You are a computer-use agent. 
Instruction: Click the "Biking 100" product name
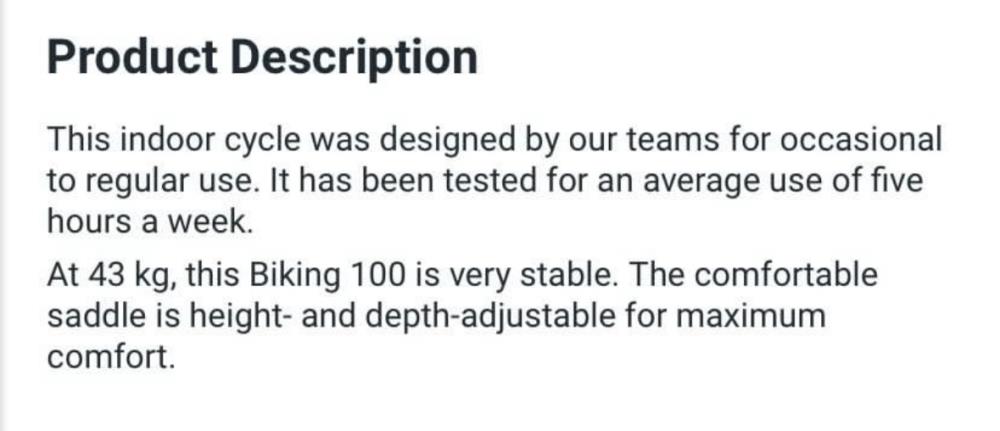(327, 277)
